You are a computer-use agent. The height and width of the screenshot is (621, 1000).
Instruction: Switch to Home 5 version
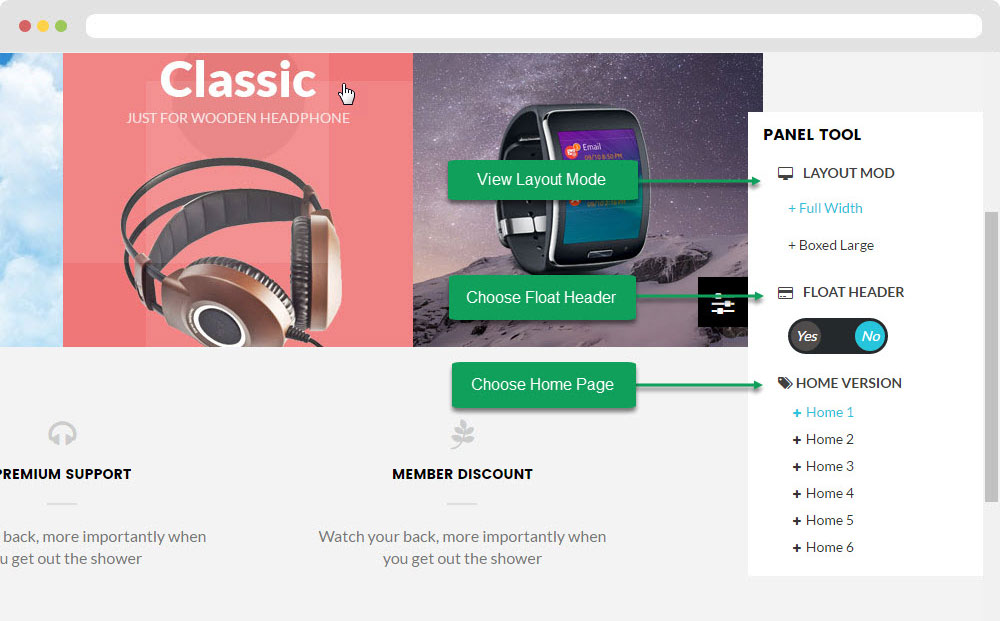[x=823, y=520]
